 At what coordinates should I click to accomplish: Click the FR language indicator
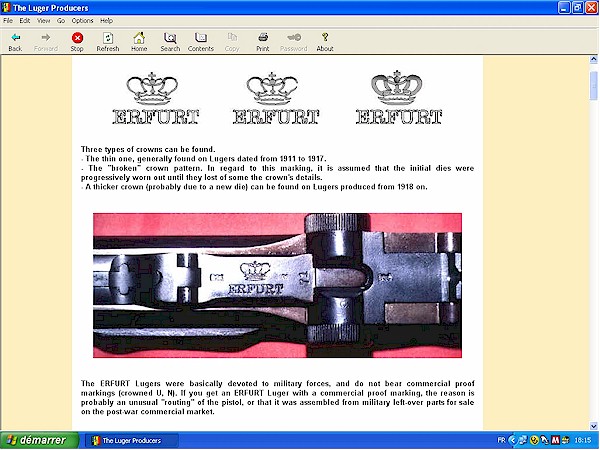point(501,440)
